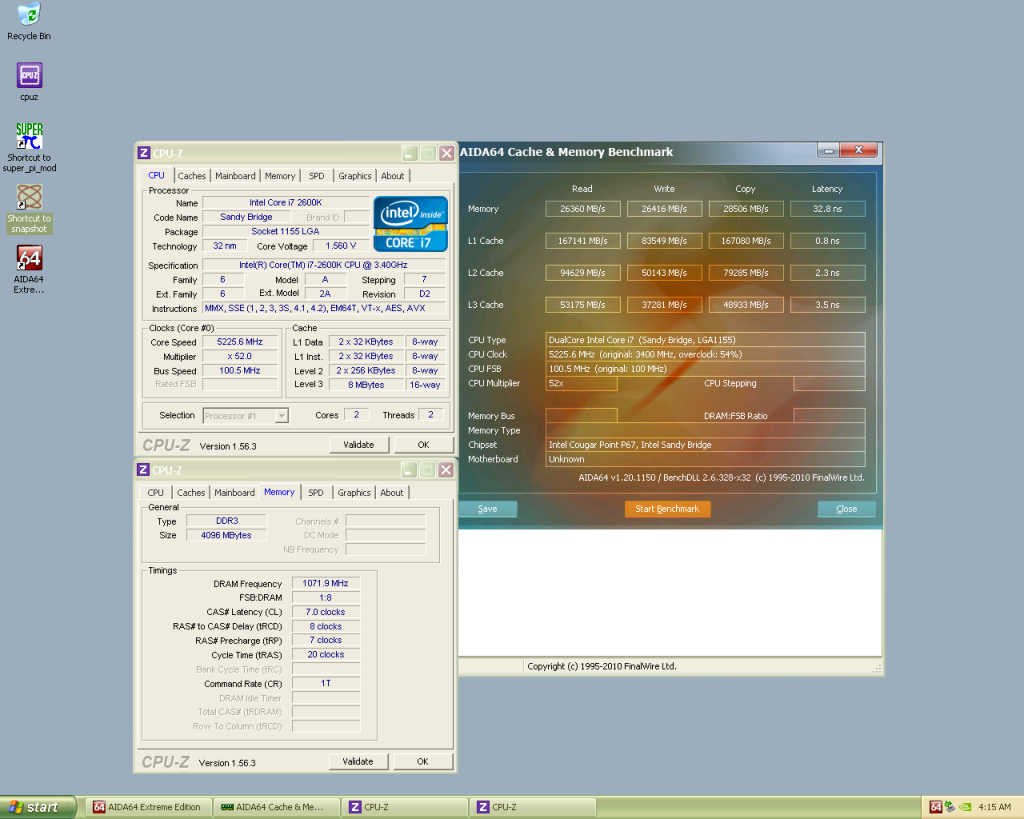Click Validate in the top CPU-Z window
1024x819 pixels.
(359, 445)
